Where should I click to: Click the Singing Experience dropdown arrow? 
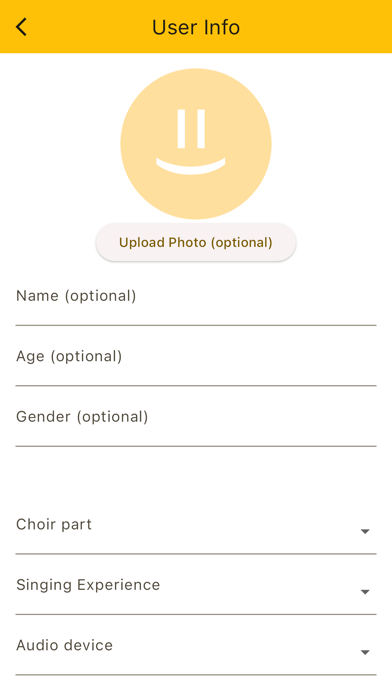click(x=365, y=592)
